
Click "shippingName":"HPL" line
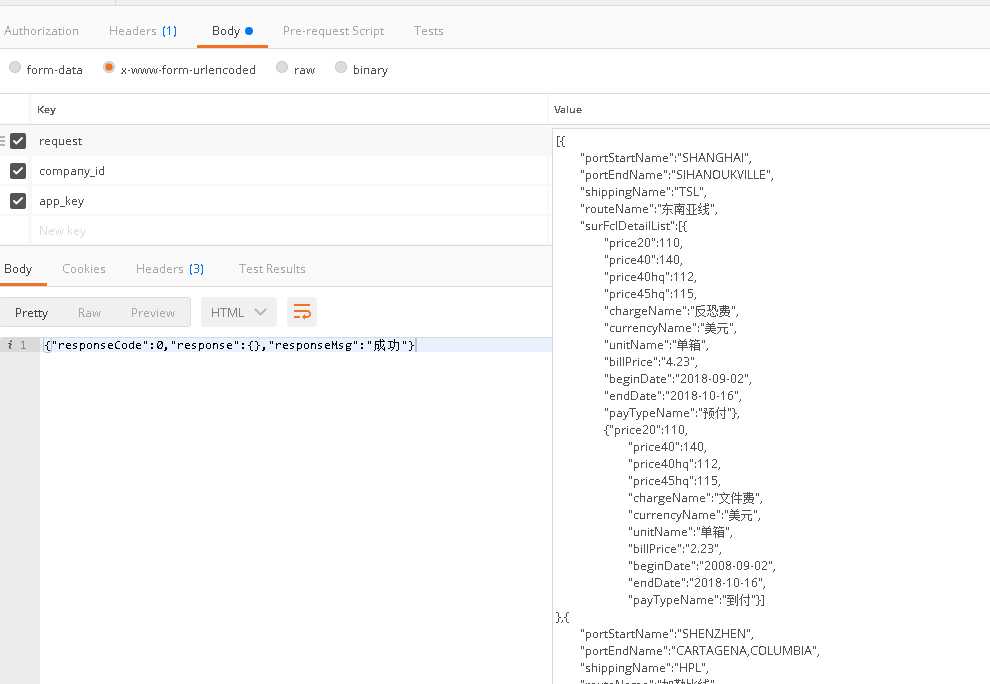pos(645,668)
